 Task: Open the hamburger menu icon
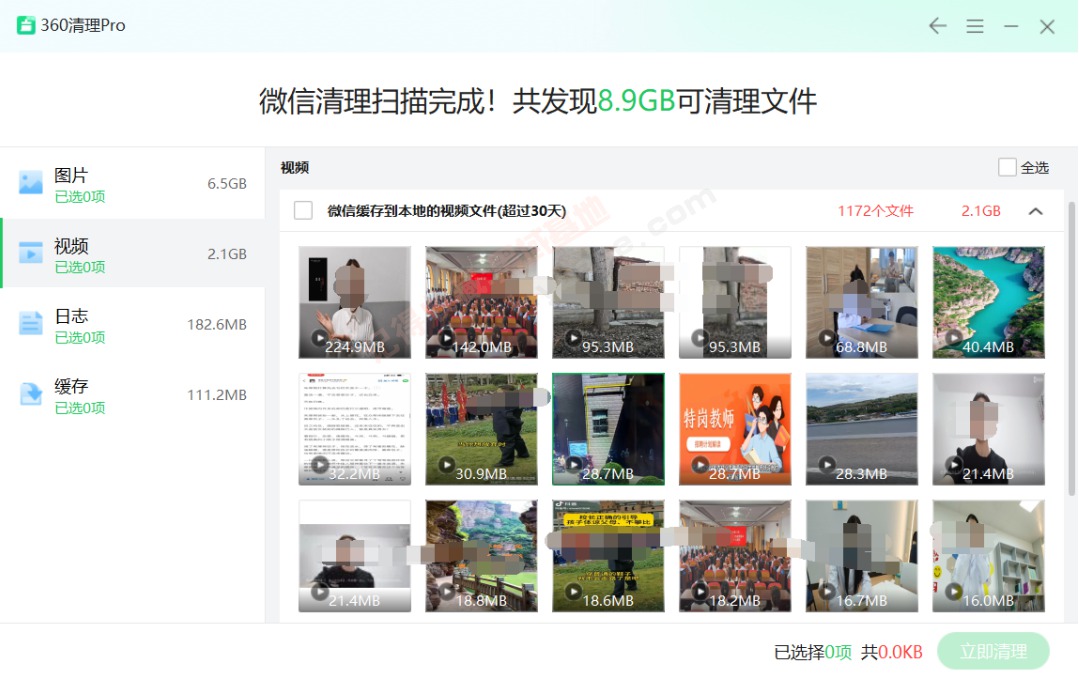(x=974, y=26)
